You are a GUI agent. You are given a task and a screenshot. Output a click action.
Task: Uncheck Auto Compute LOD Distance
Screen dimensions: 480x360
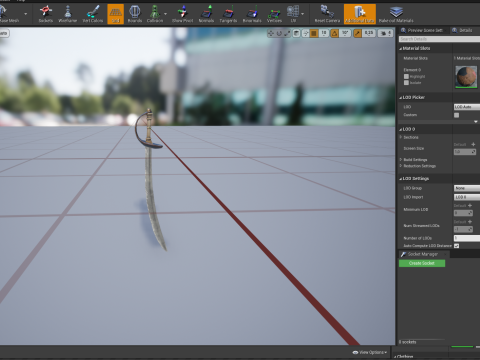click(x=457, y=246)
